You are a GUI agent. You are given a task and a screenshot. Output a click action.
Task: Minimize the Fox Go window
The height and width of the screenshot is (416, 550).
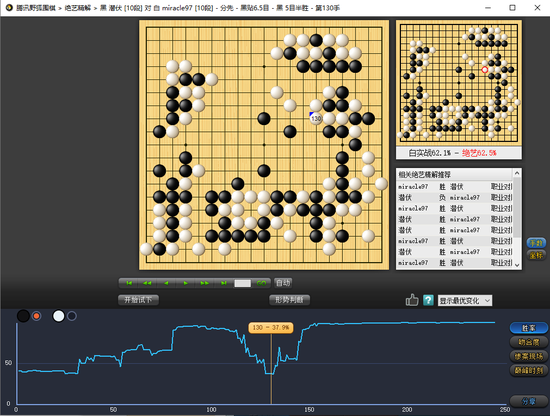click(x=488, y=7)
